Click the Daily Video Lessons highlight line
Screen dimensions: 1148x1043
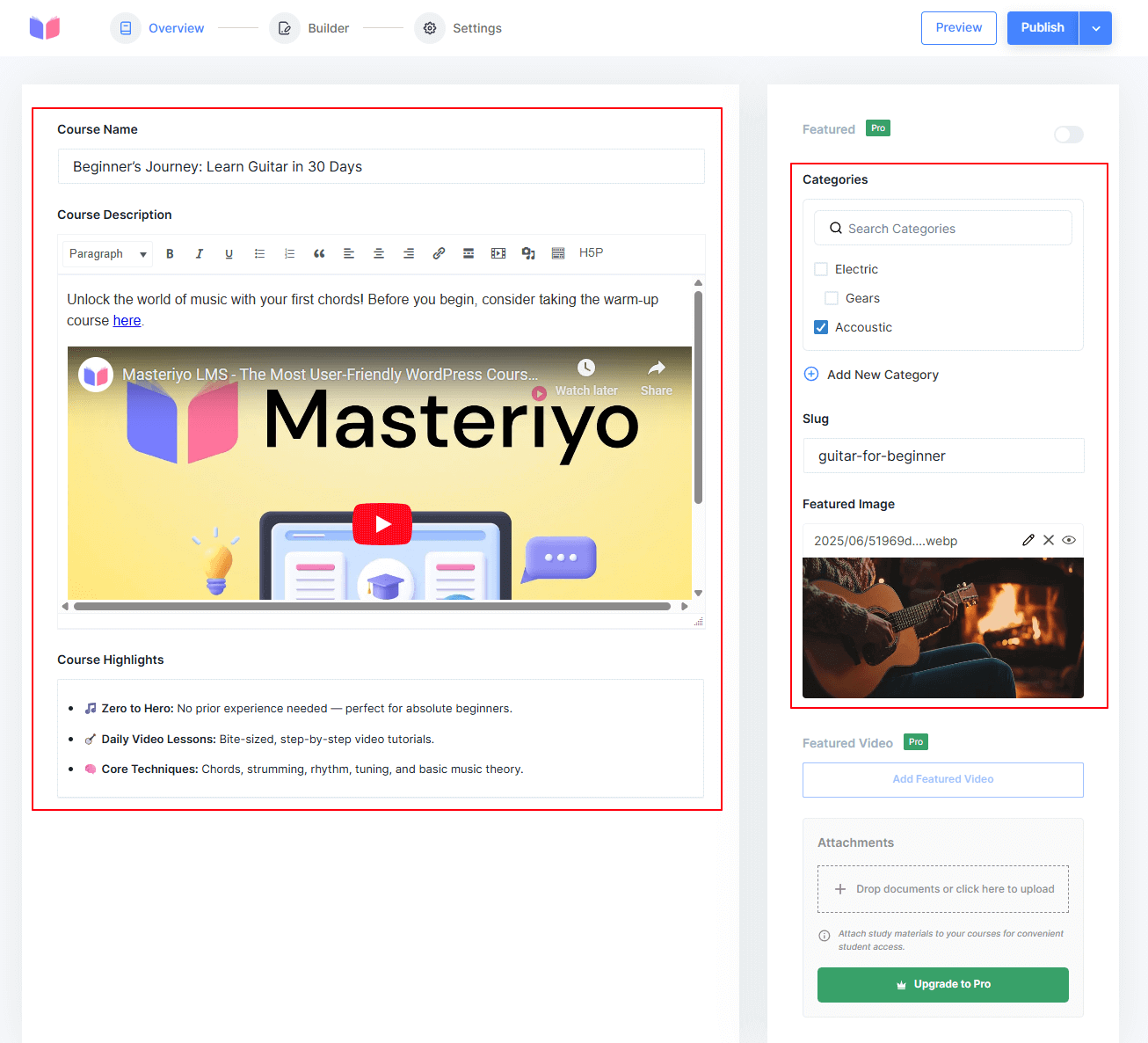(259, 739)
